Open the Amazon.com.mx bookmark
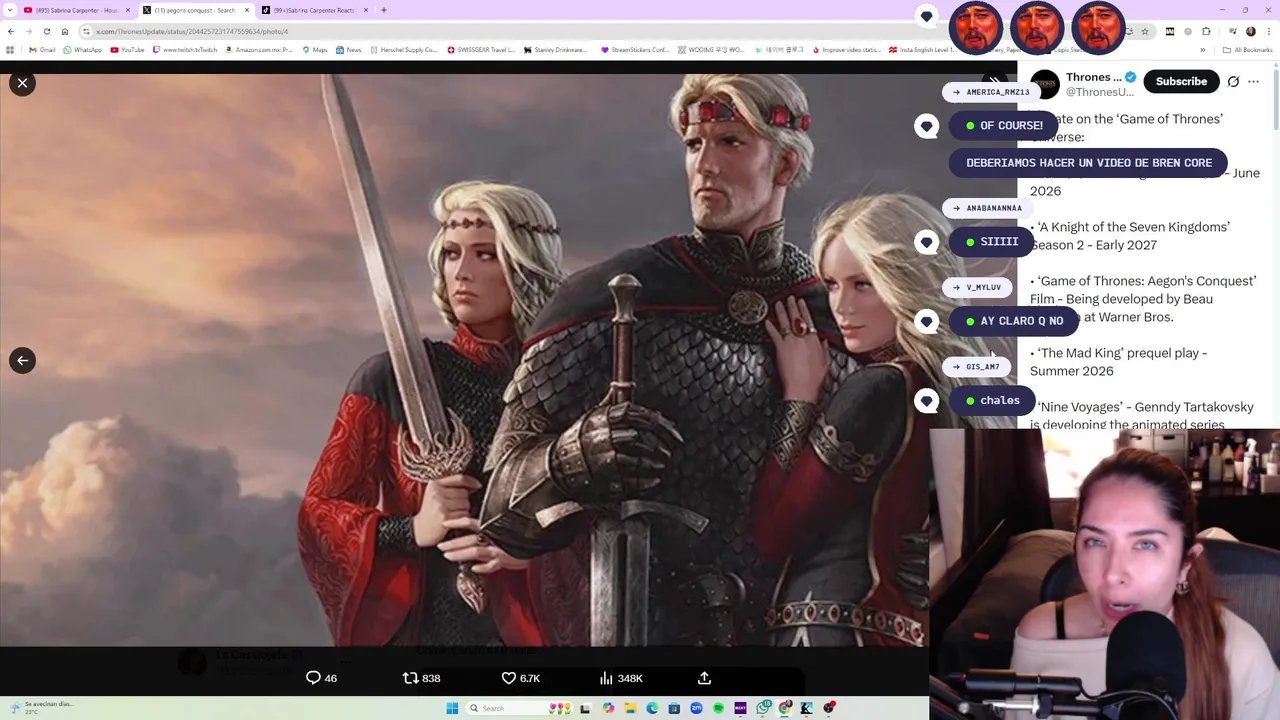 click(x=259, y=50)
